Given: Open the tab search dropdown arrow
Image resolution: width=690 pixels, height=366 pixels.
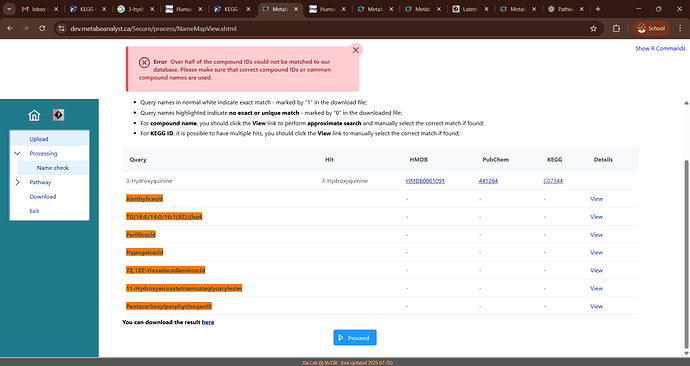Looking at the screenshot, I should click(9, 9).
